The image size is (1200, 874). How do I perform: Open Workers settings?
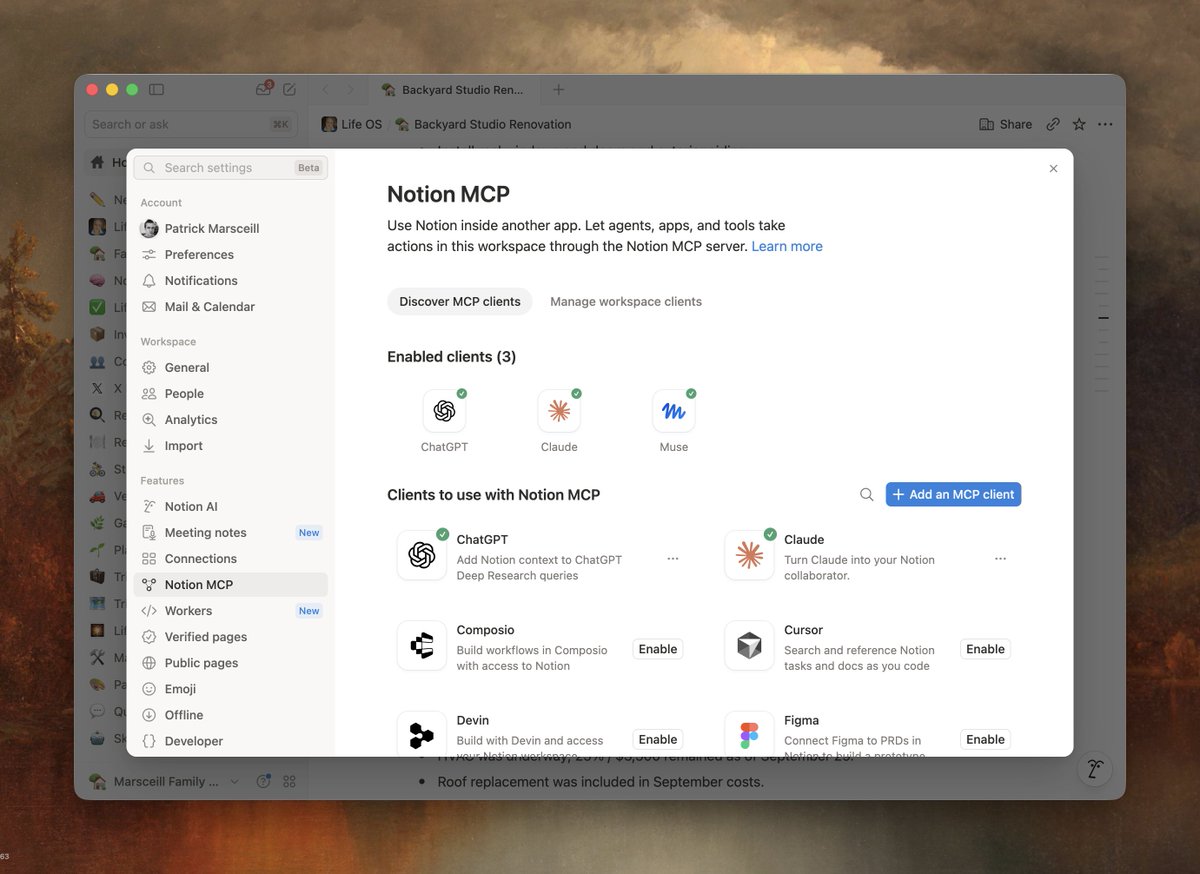point(231,610)
